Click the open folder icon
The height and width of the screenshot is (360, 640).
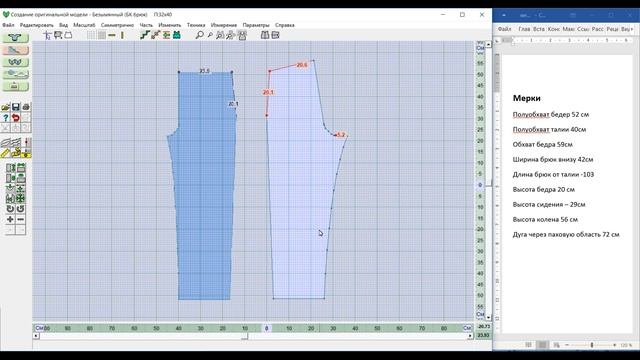point(5,107)
